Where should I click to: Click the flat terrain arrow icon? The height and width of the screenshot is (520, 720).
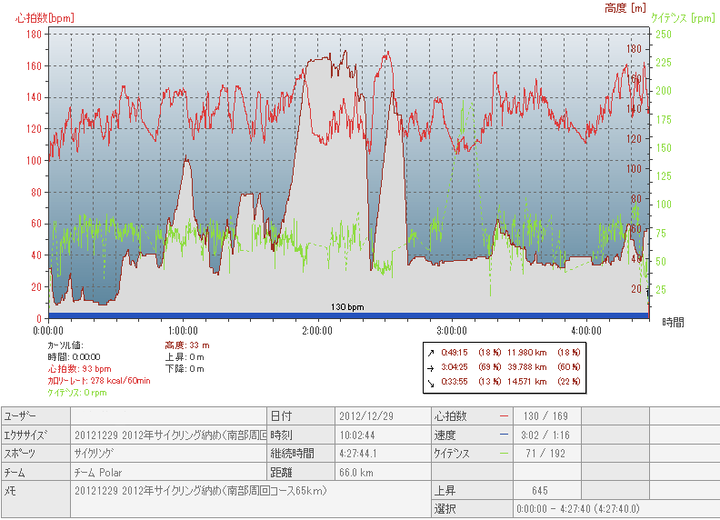[430, 367]
